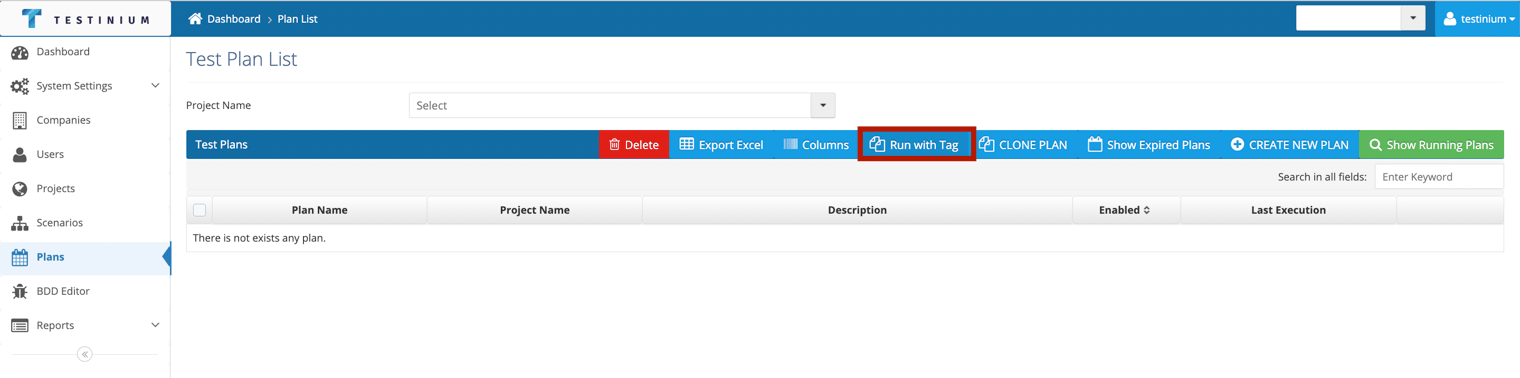Collapse the sidebar with double-chevron icon

(85, 354)
